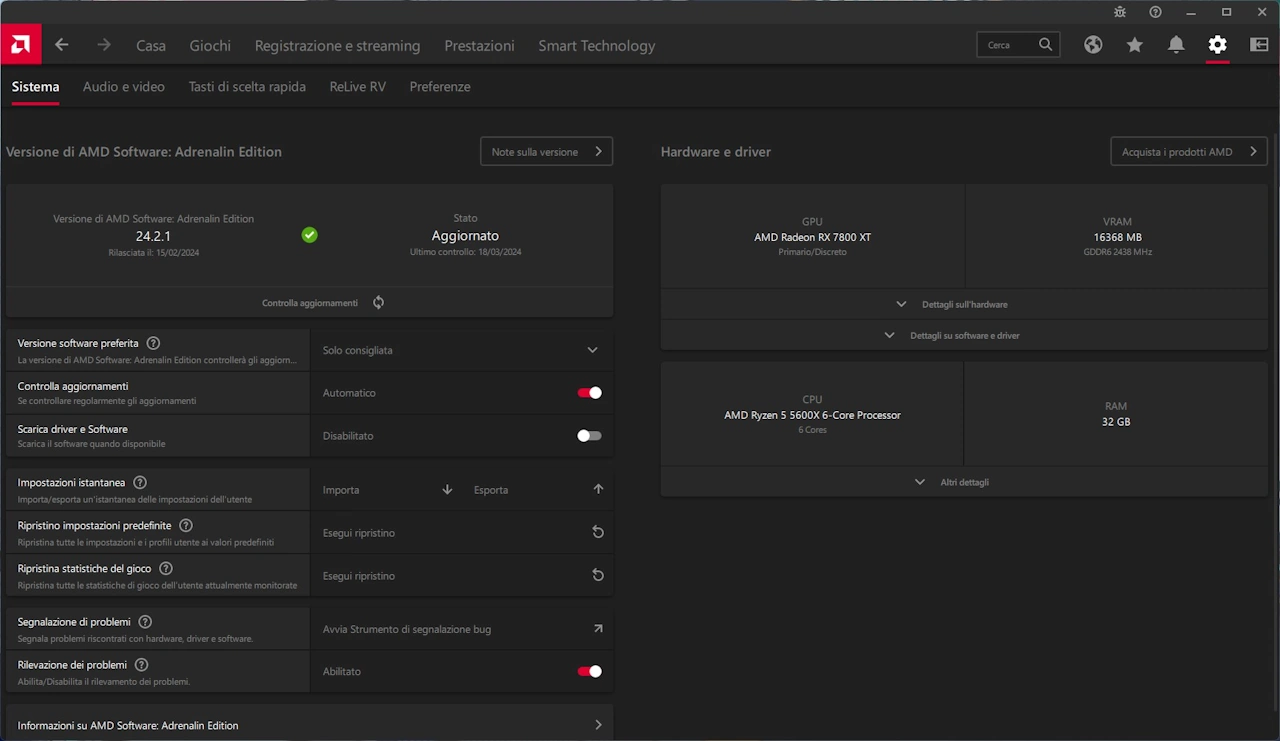The height and width of the screenshot is (741, 1280).
Task: Switch to the Audio e video tab
Action: tap(124, 87)
